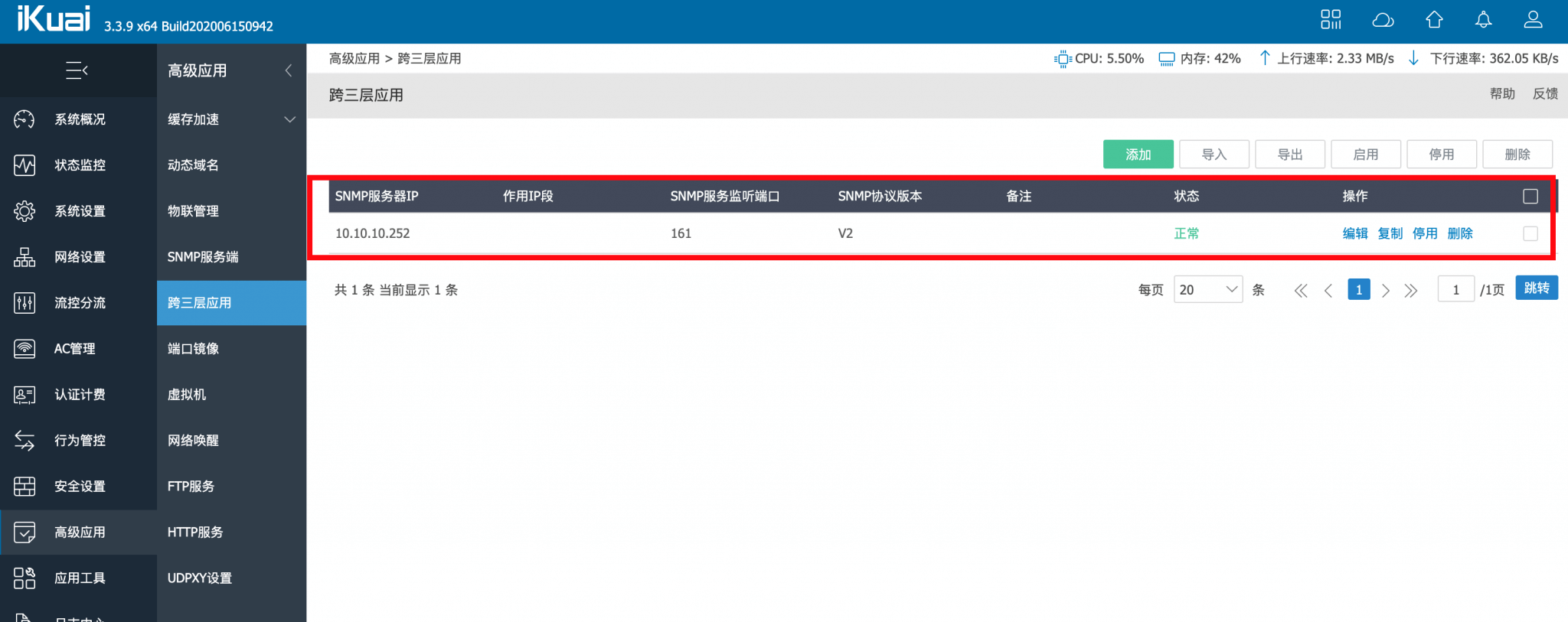Click the home icon in top bar
1568x622 pixels.
coord(1434,20)
